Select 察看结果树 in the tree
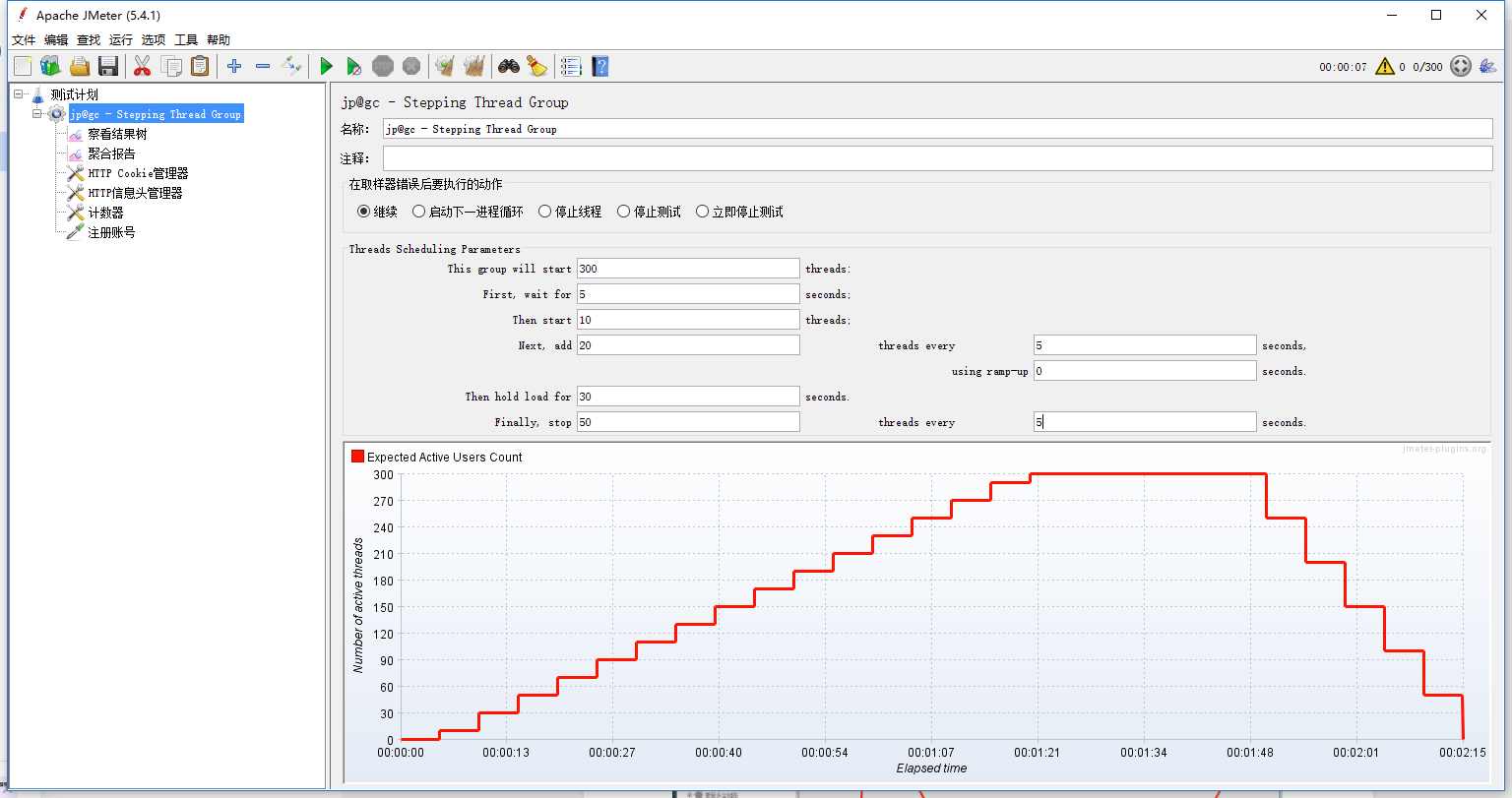Image resolution: width=1512 pixels, height=798 pixels. (x=117, y=134)
